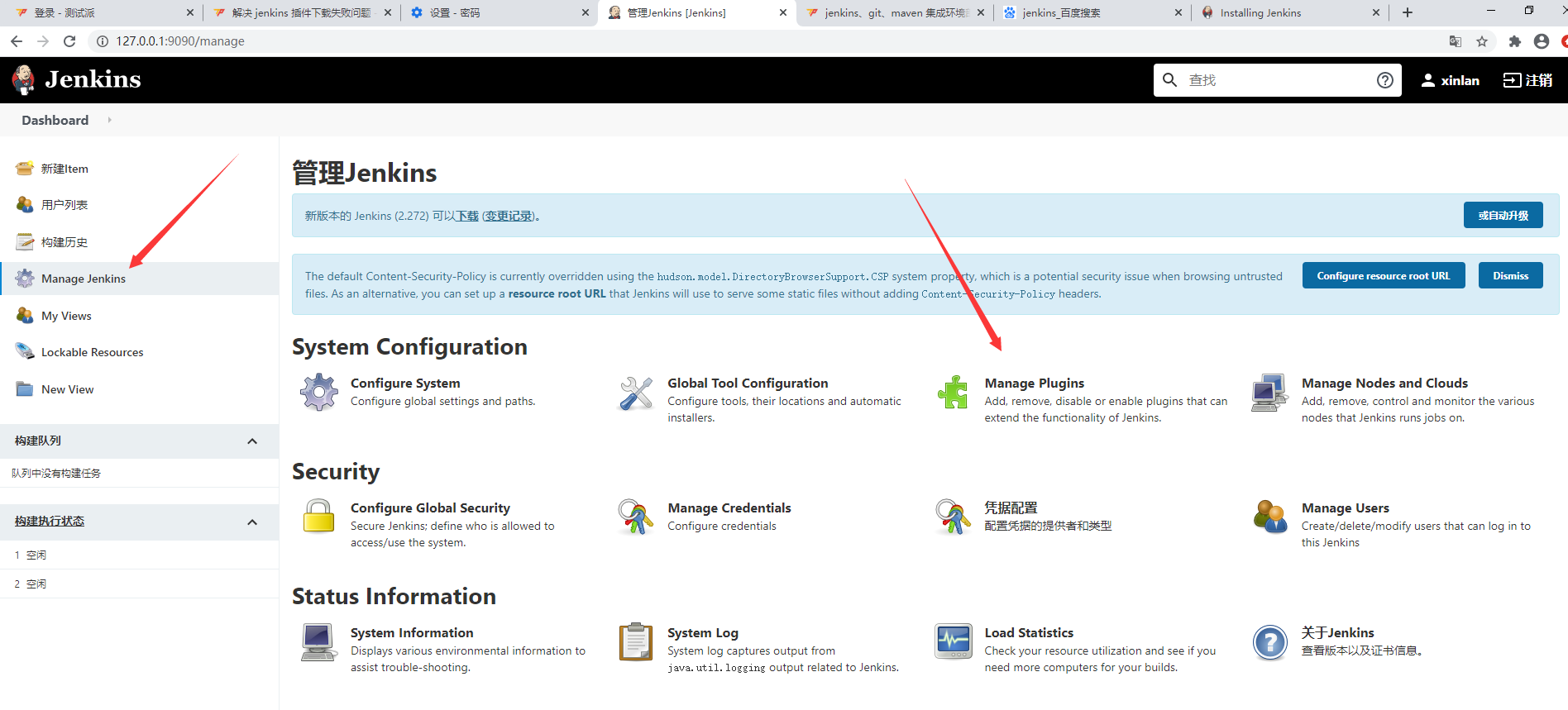Click the Manage Credentials keys icon

(636, 517)
